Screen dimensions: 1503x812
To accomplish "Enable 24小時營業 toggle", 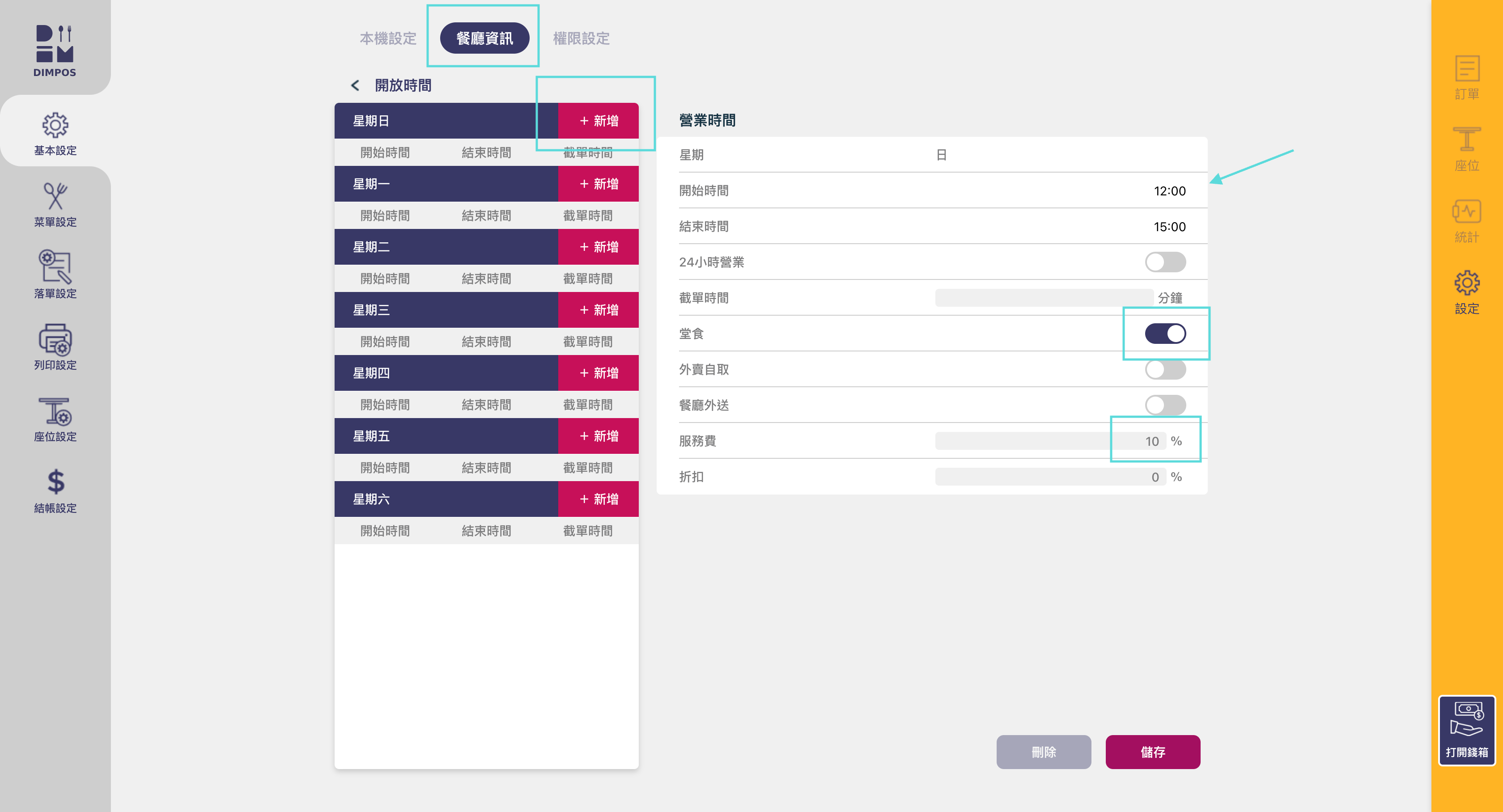I will (x=1164, y=262).
